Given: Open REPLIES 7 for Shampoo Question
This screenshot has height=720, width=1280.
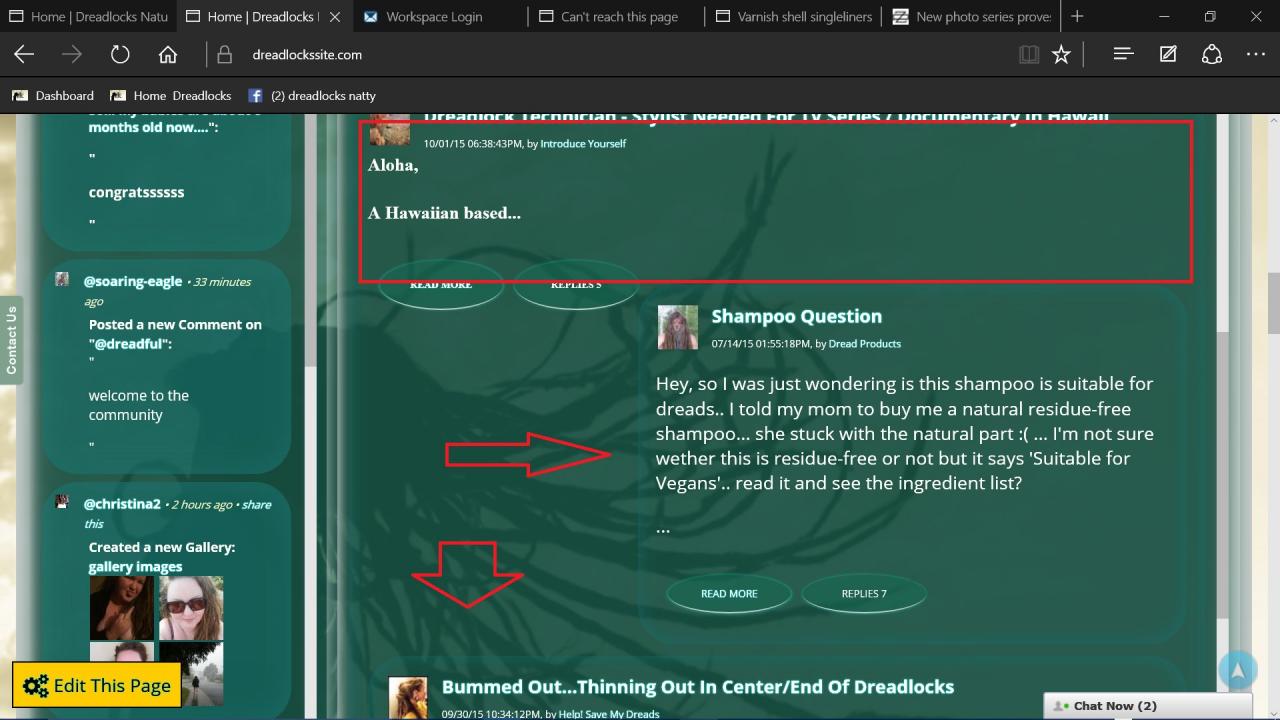Looking at the screenshot, I should tap(864, 593).
